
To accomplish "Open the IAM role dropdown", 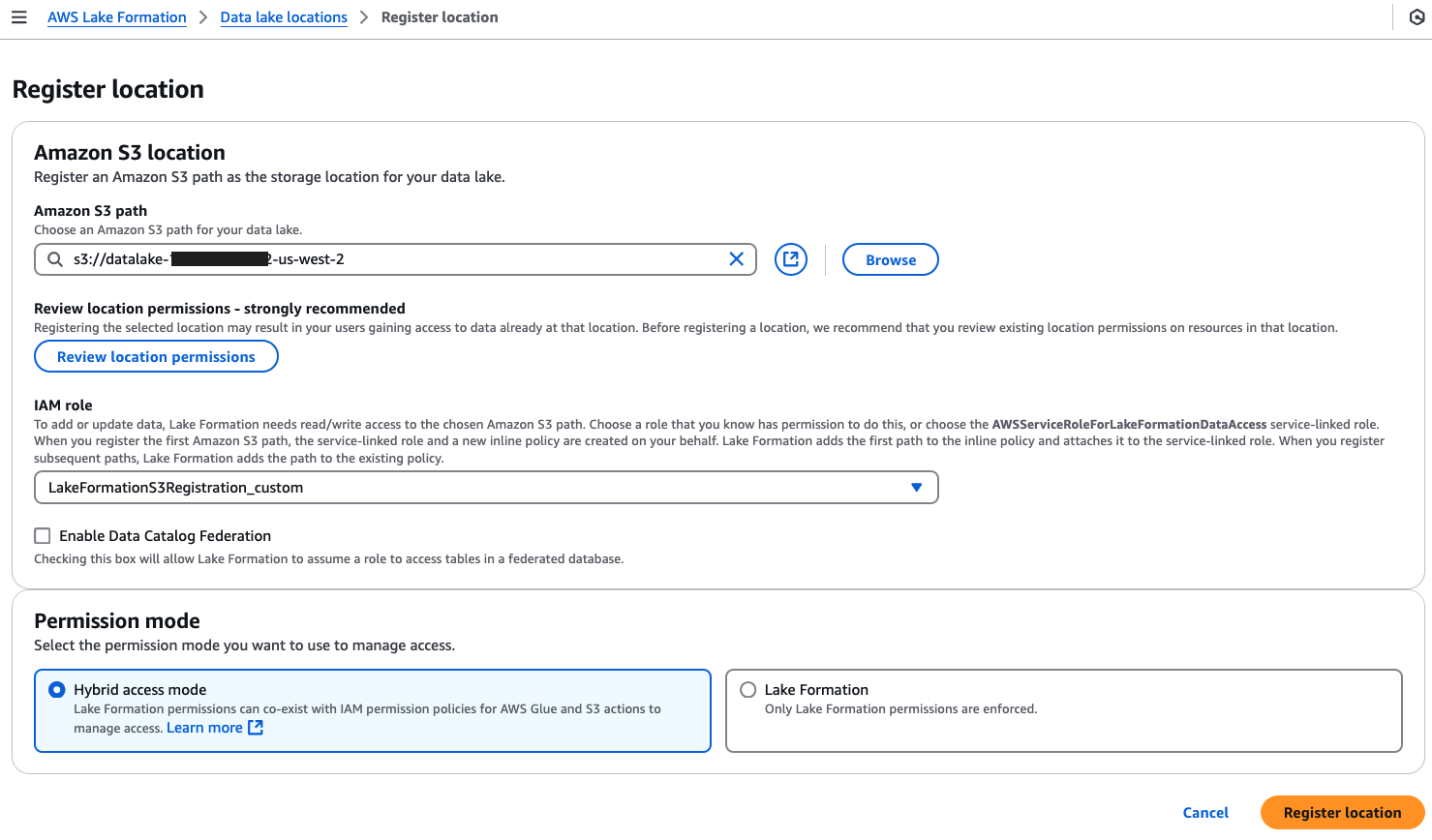I will click(x=486, y=488).
